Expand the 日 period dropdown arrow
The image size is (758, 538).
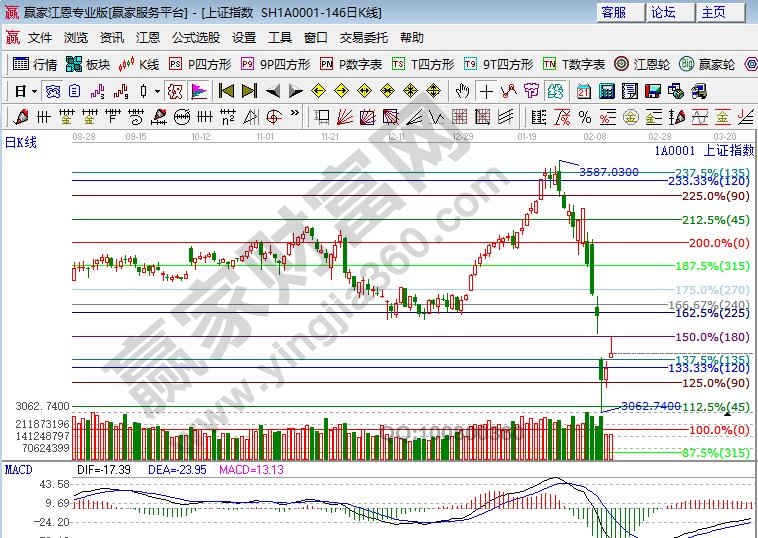(x=34, y=91)
